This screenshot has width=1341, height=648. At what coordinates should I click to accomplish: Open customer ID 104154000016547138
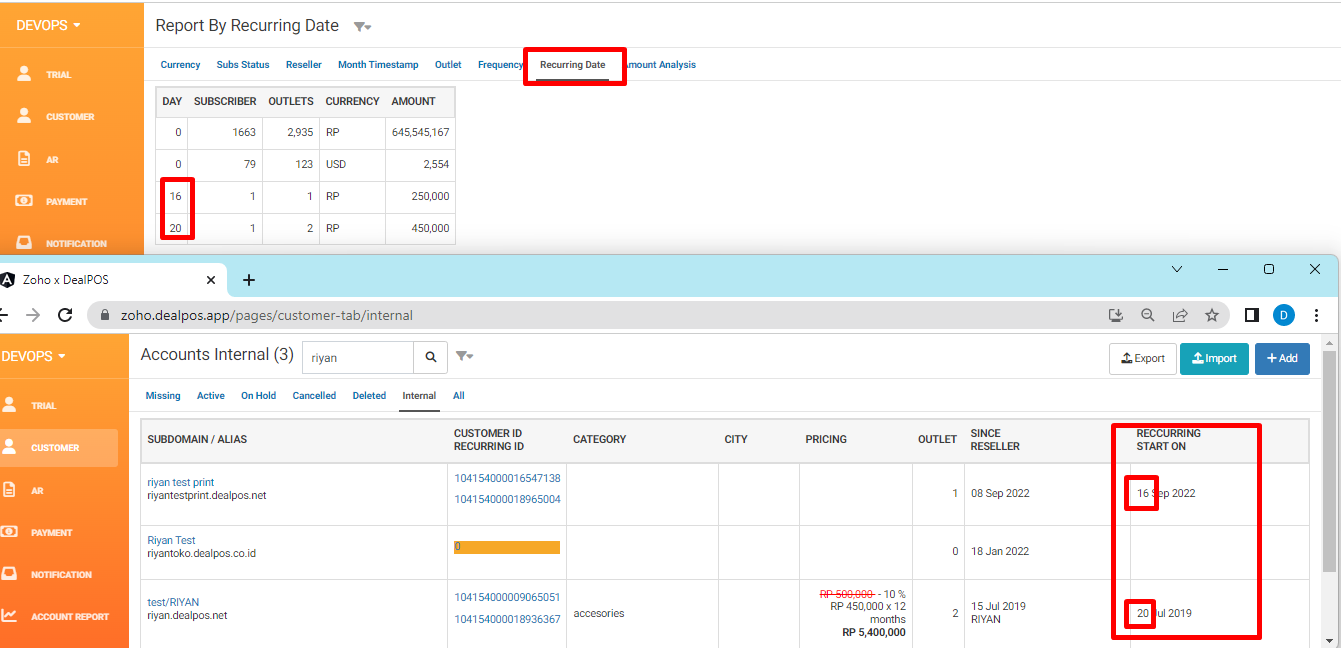pyautogui.click(x=507, y=479)
